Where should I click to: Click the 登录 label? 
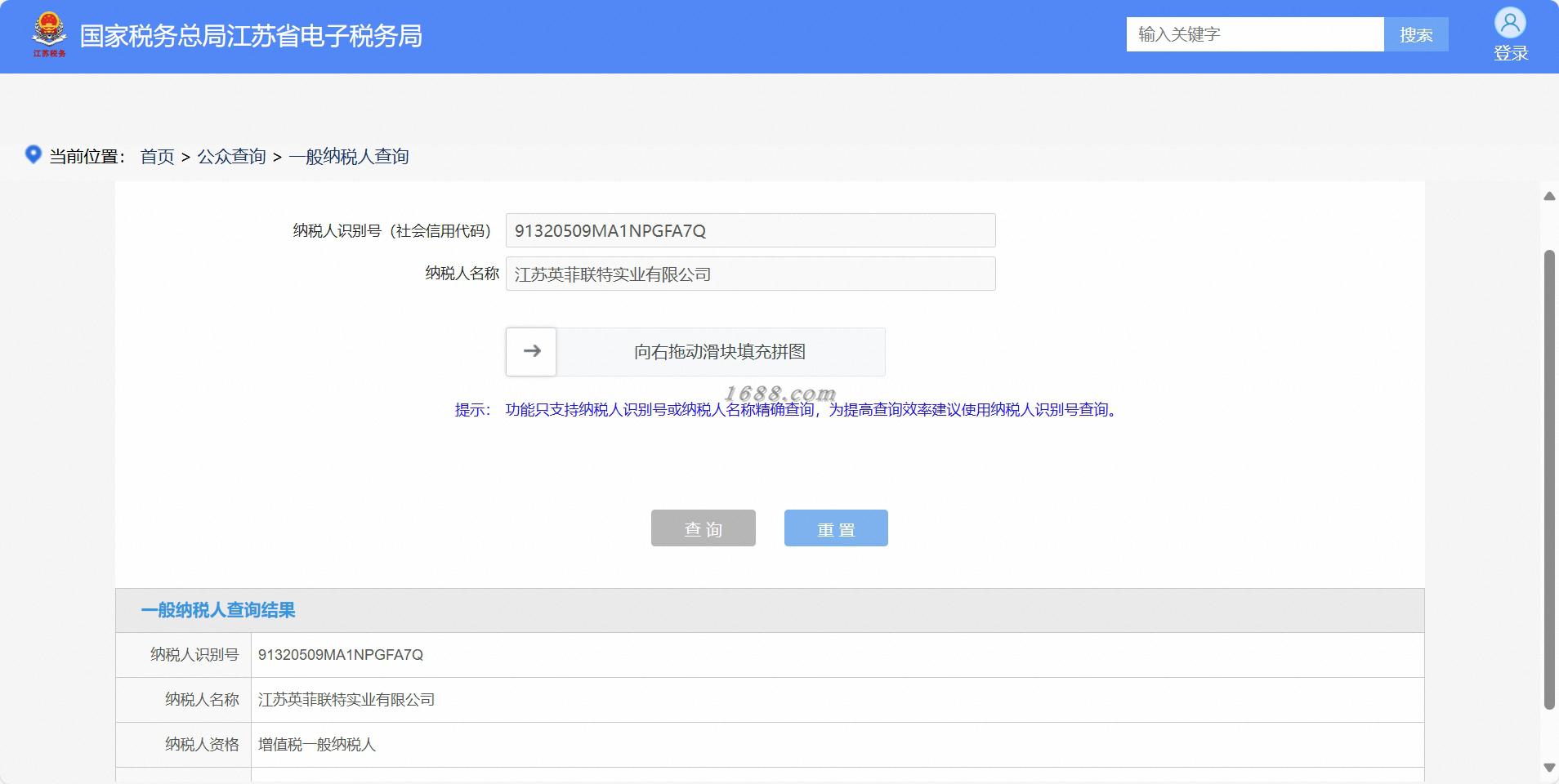[1511, 53]
